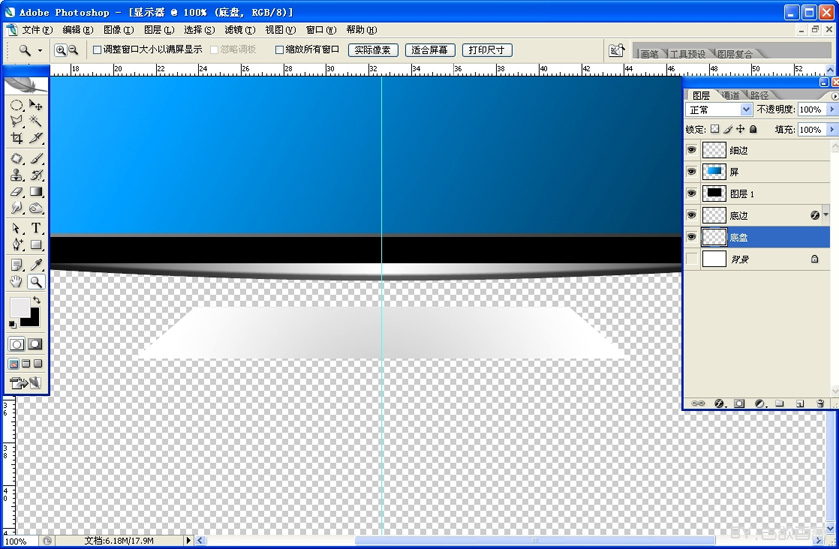Screen dimensions: 839x549
Task: Select the Type tool
Action: 36,228
